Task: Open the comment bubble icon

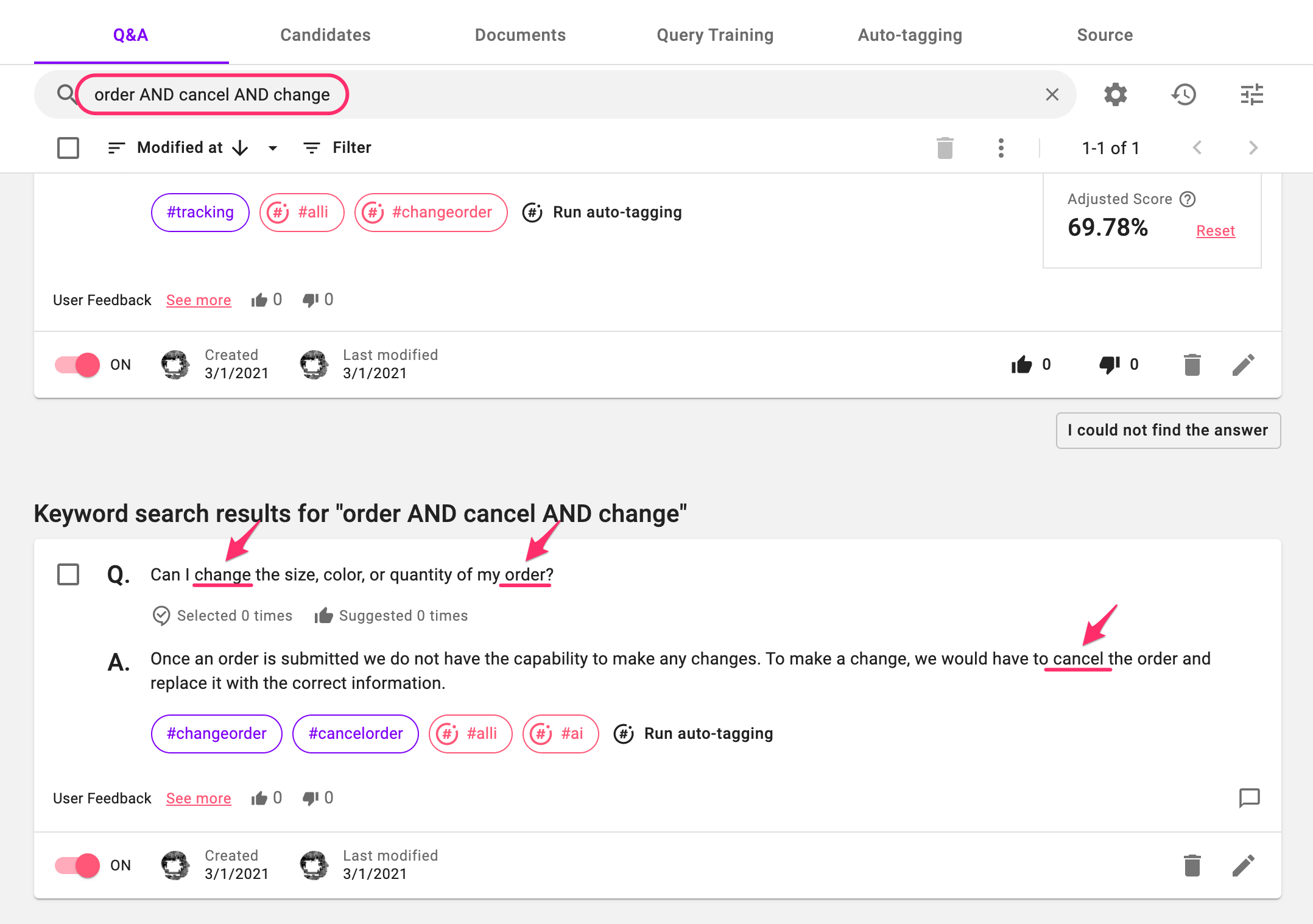Action: tap(1249, 797)
